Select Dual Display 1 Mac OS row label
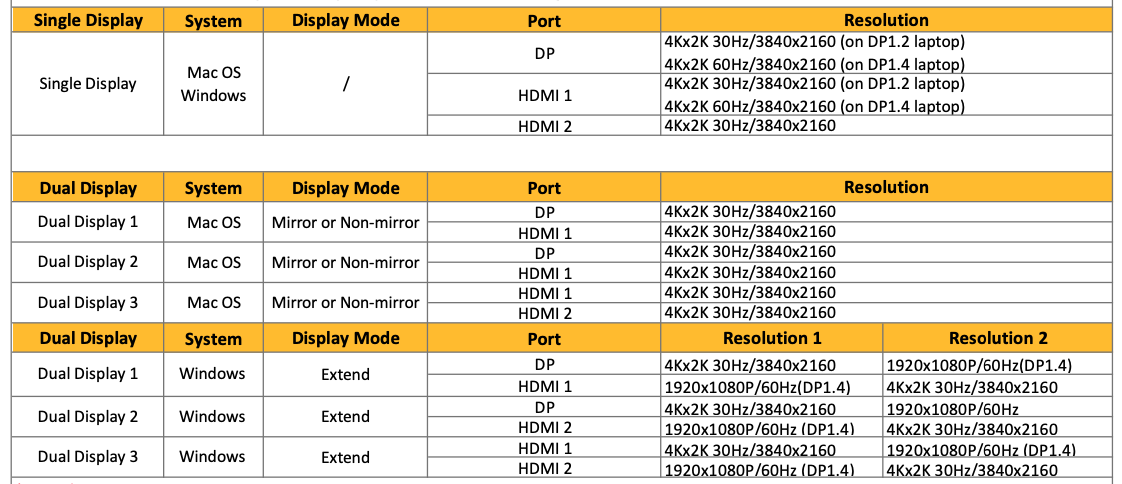Image resolution: width=1122 pixels, height=484 pixels. 87,222
